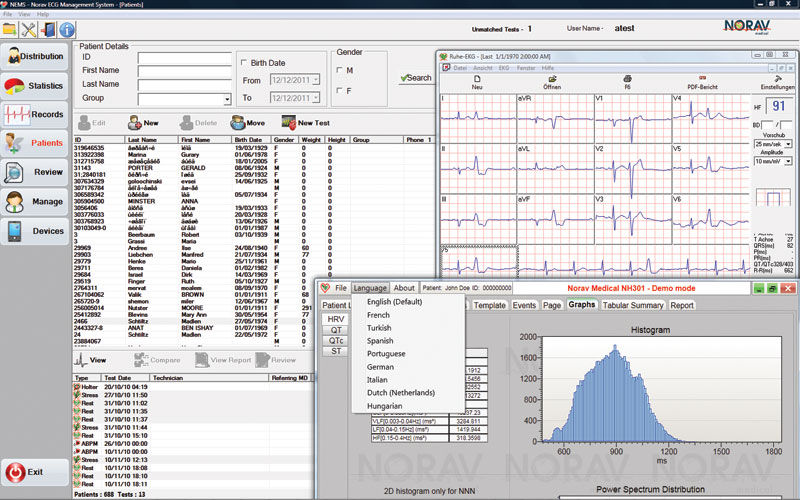This screenshot has width=800, height=500.
Task: Open the Statistics pie chart section
Action: coord(34,86)
